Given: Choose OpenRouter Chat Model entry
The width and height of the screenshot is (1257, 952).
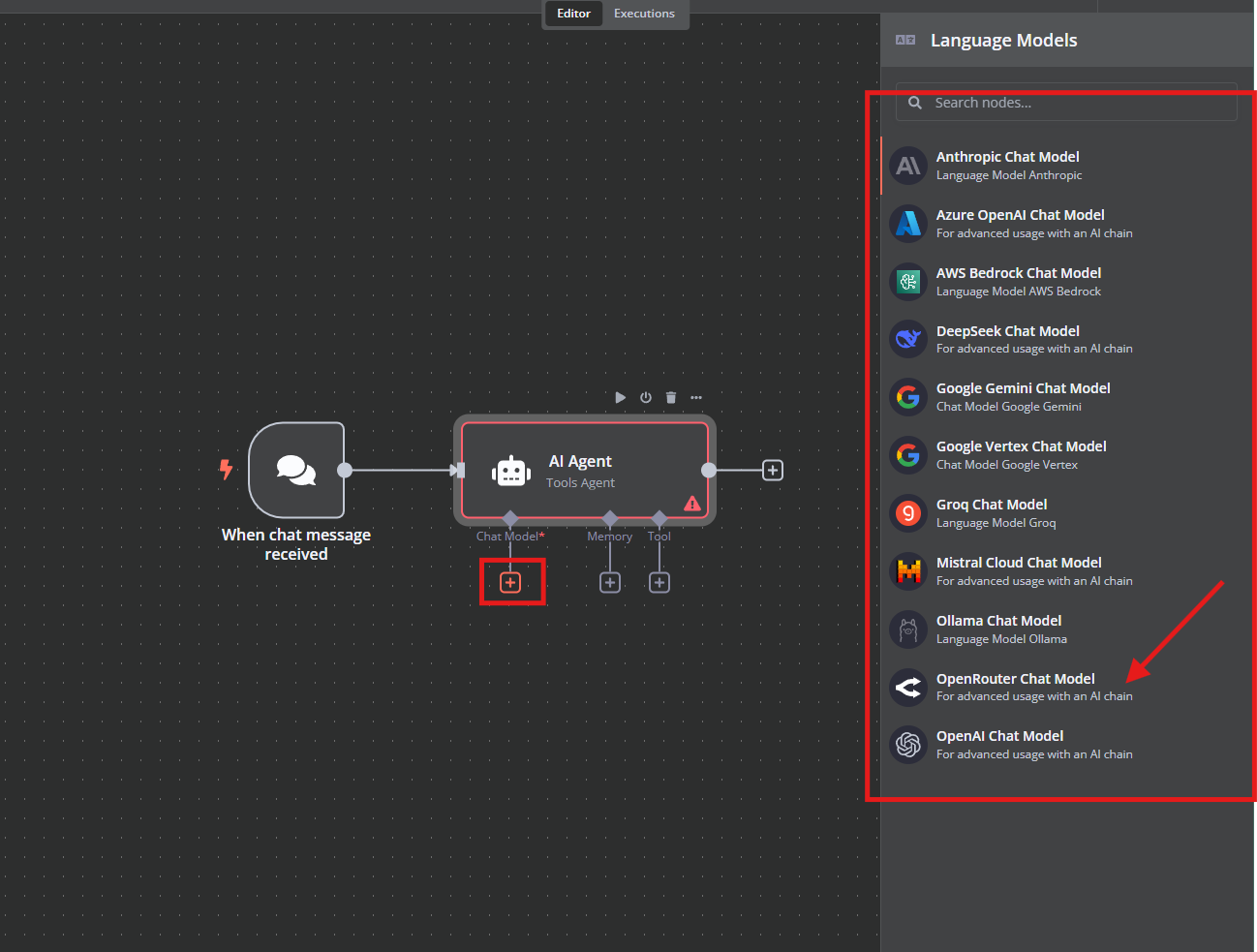Looking at the screenshot, I should [1066, 688].
